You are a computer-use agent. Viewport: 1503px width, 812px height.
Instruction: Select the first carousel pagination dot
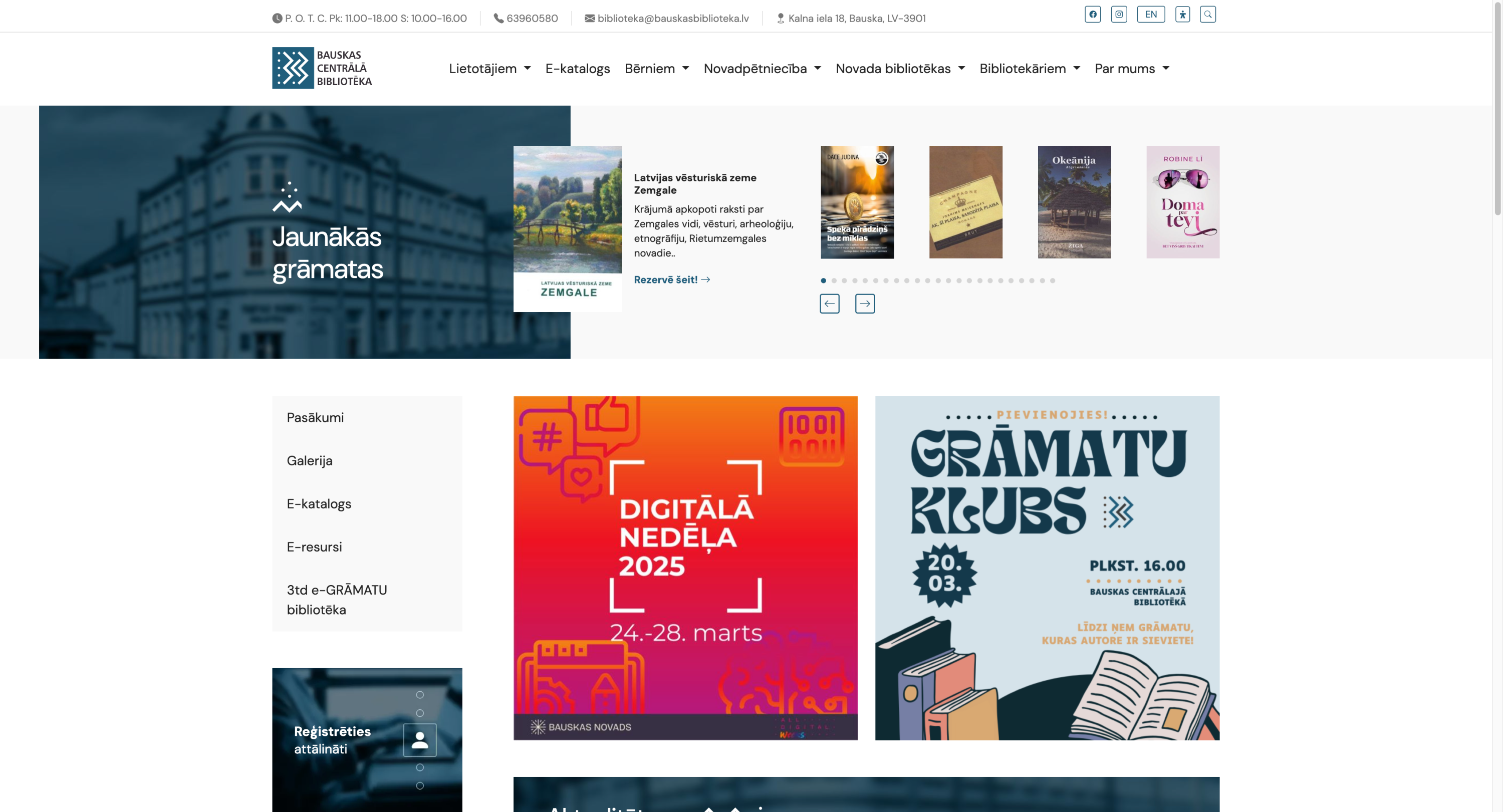(823, 281)
